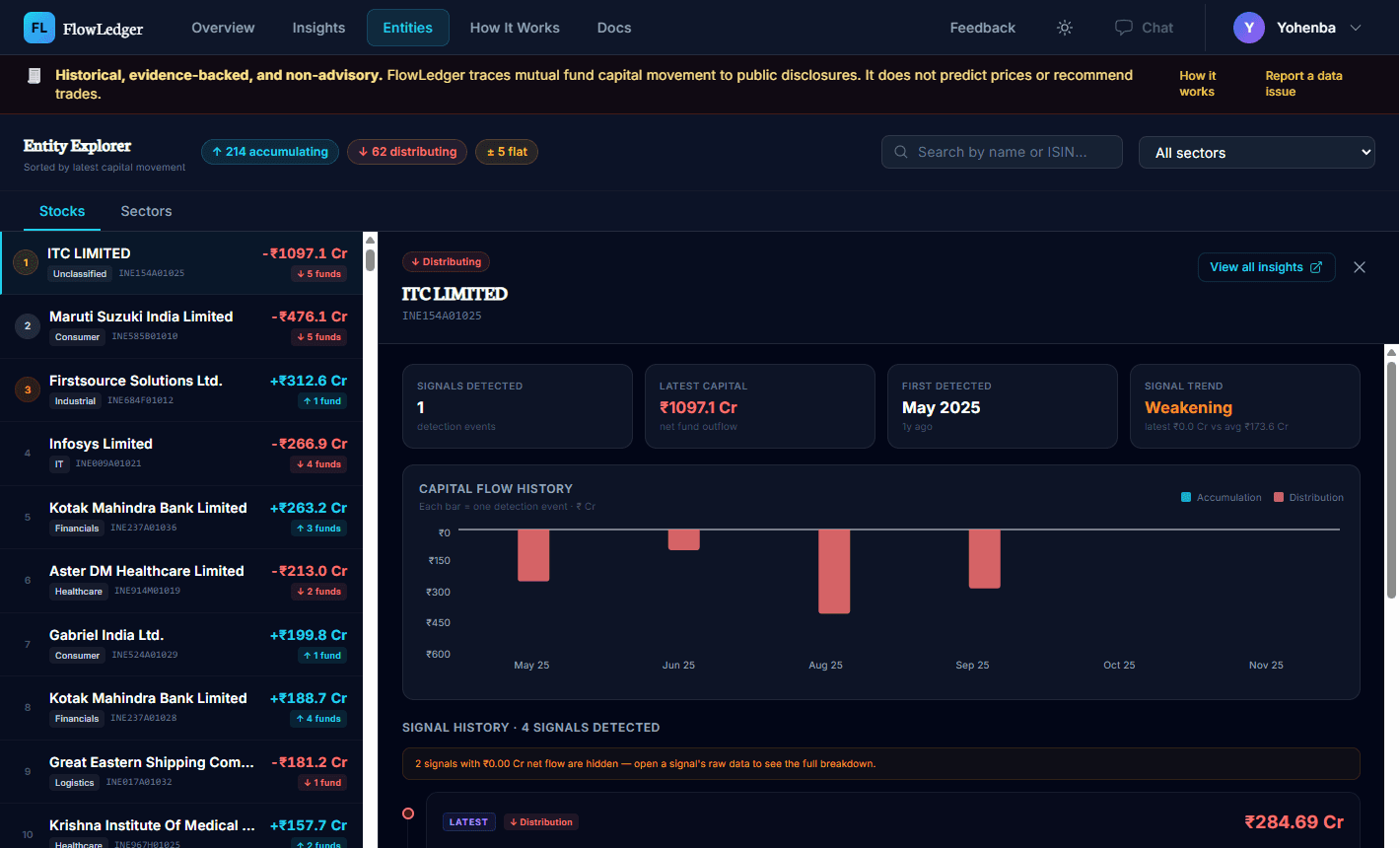Select Infosys Limited entity
1400x848 pixels.
pos(181,454)
